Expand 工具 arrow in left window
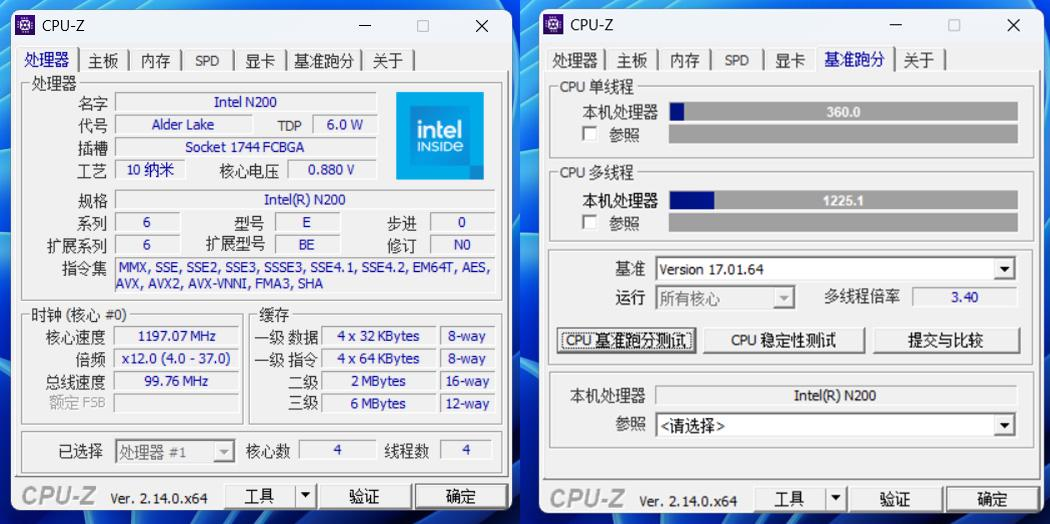Viewport: 1050px width, 524px height. (305, 497)
